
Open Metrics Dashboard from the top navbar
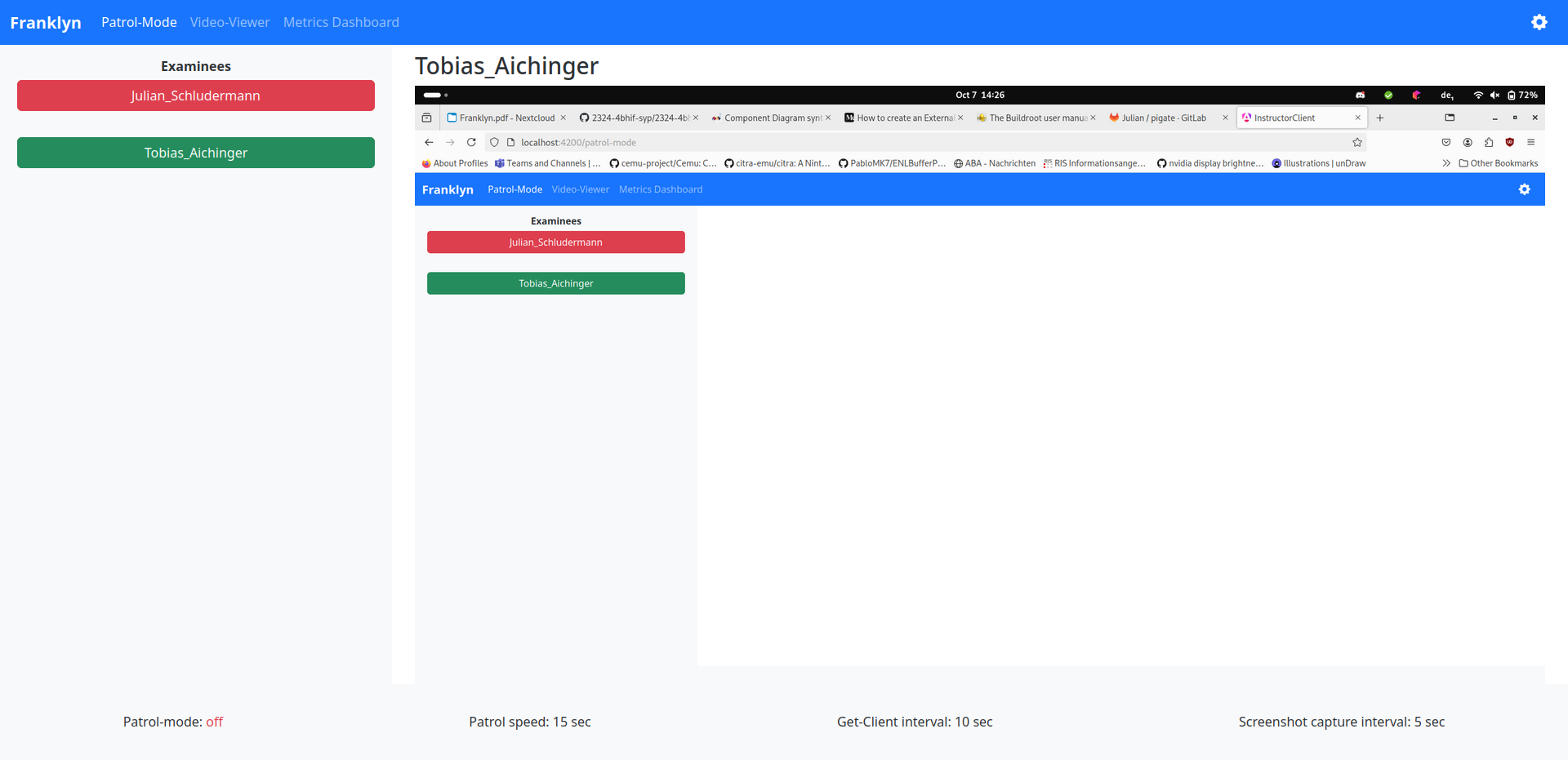click(341, 22)
